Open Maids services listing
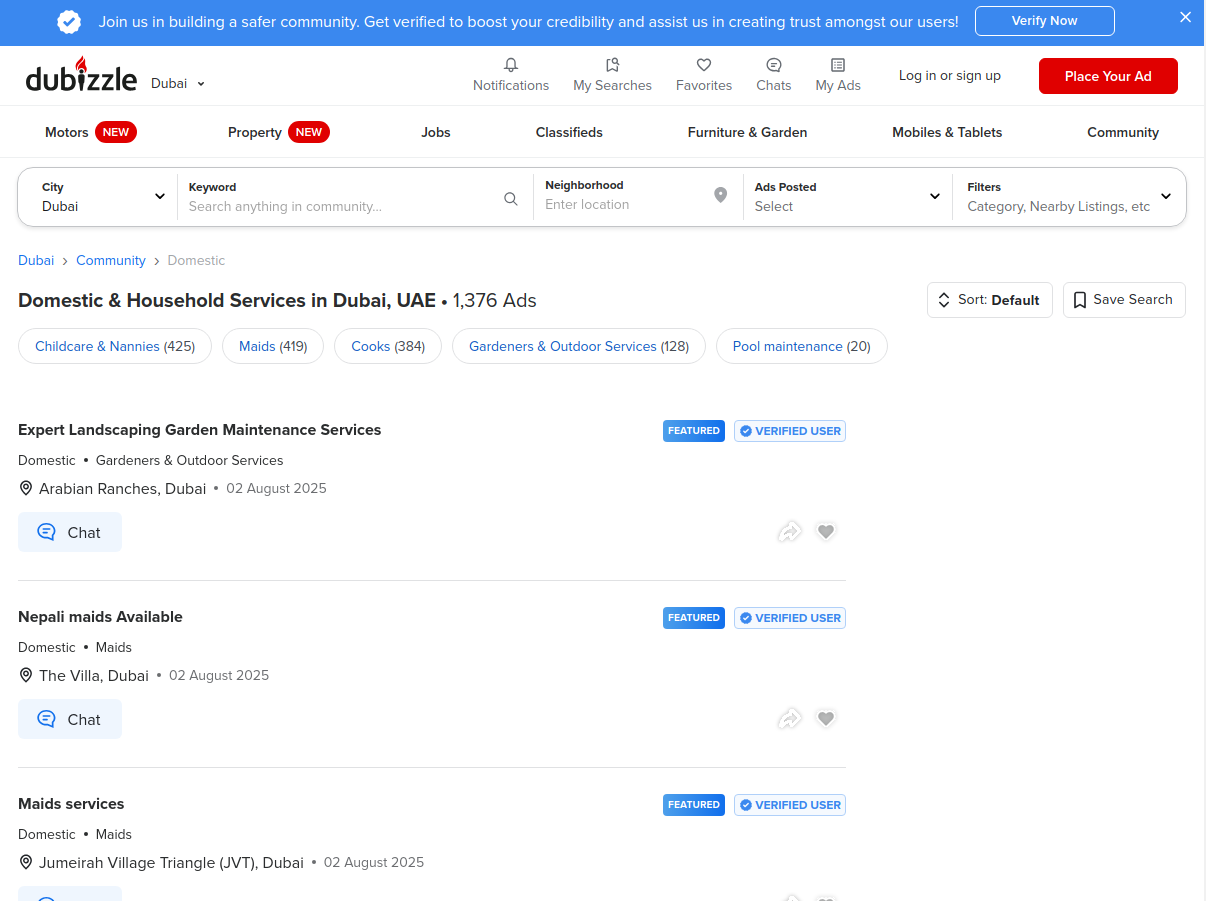 click(x=71, y=804)
